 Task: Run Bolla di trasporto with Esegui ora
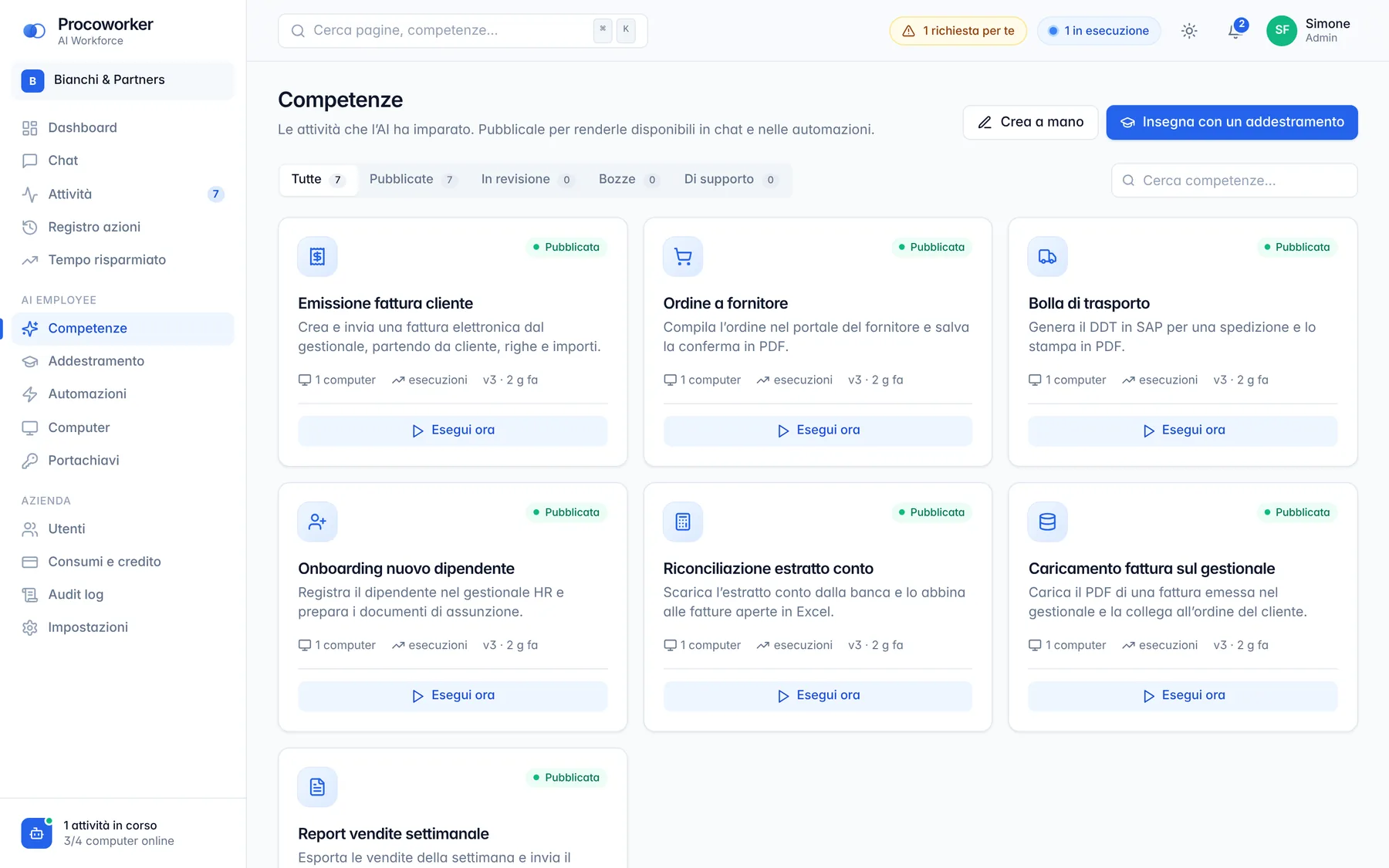pos(1183,431)
